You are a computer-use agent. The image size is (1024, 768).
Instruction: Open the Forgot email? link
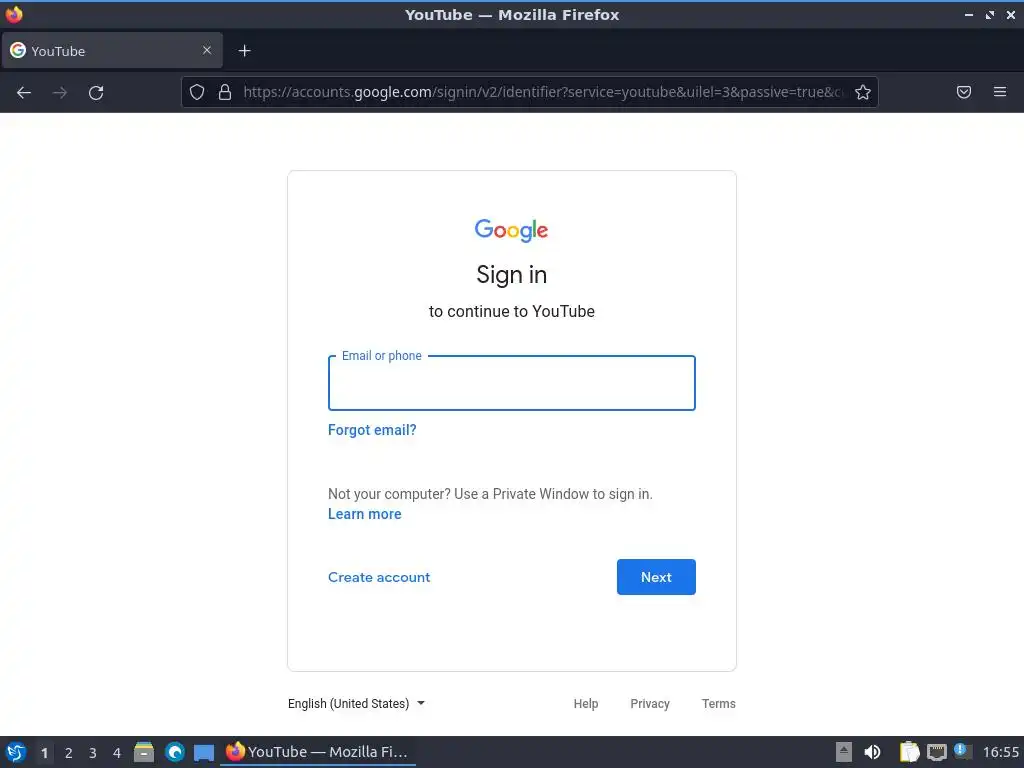[372, 430]
